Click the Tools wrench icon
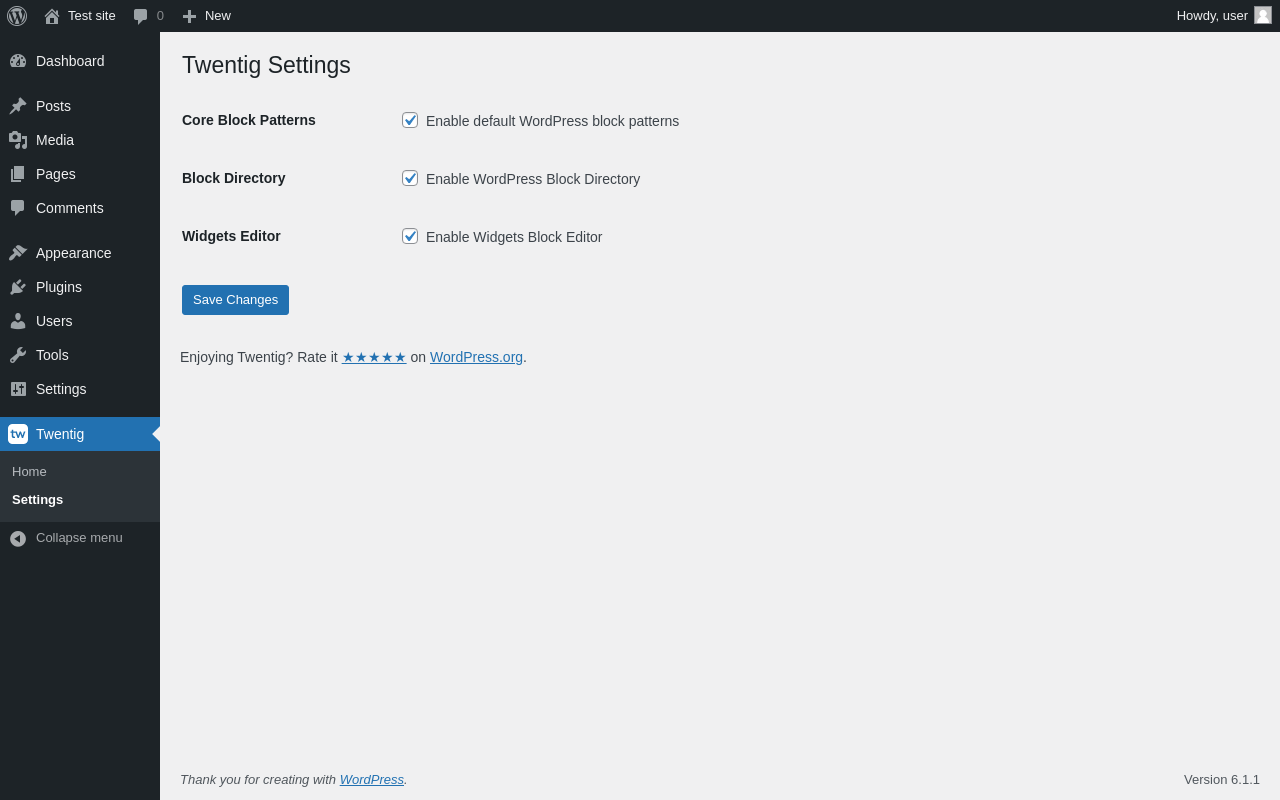 coord(18,355)
